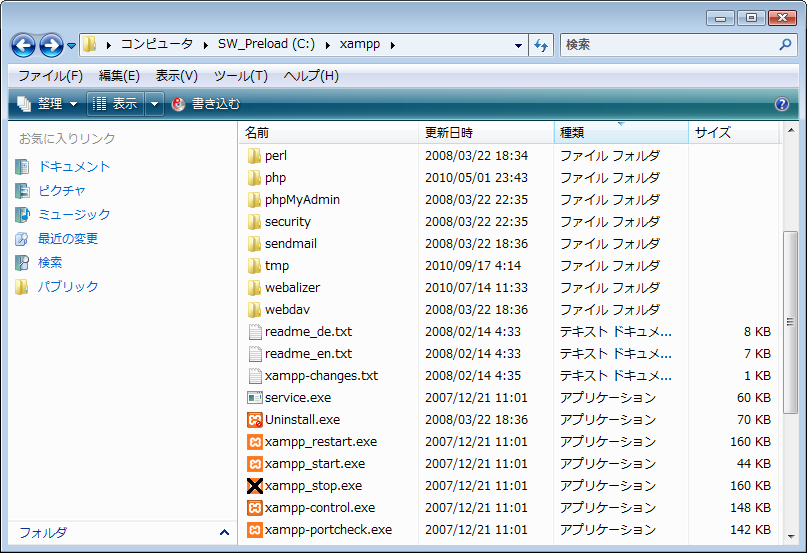This screenshot has height=553, width=807.
Task: Expand the arrow after SW_Preload (C:)
Action: pyautogui.click(x=327, y=45)
